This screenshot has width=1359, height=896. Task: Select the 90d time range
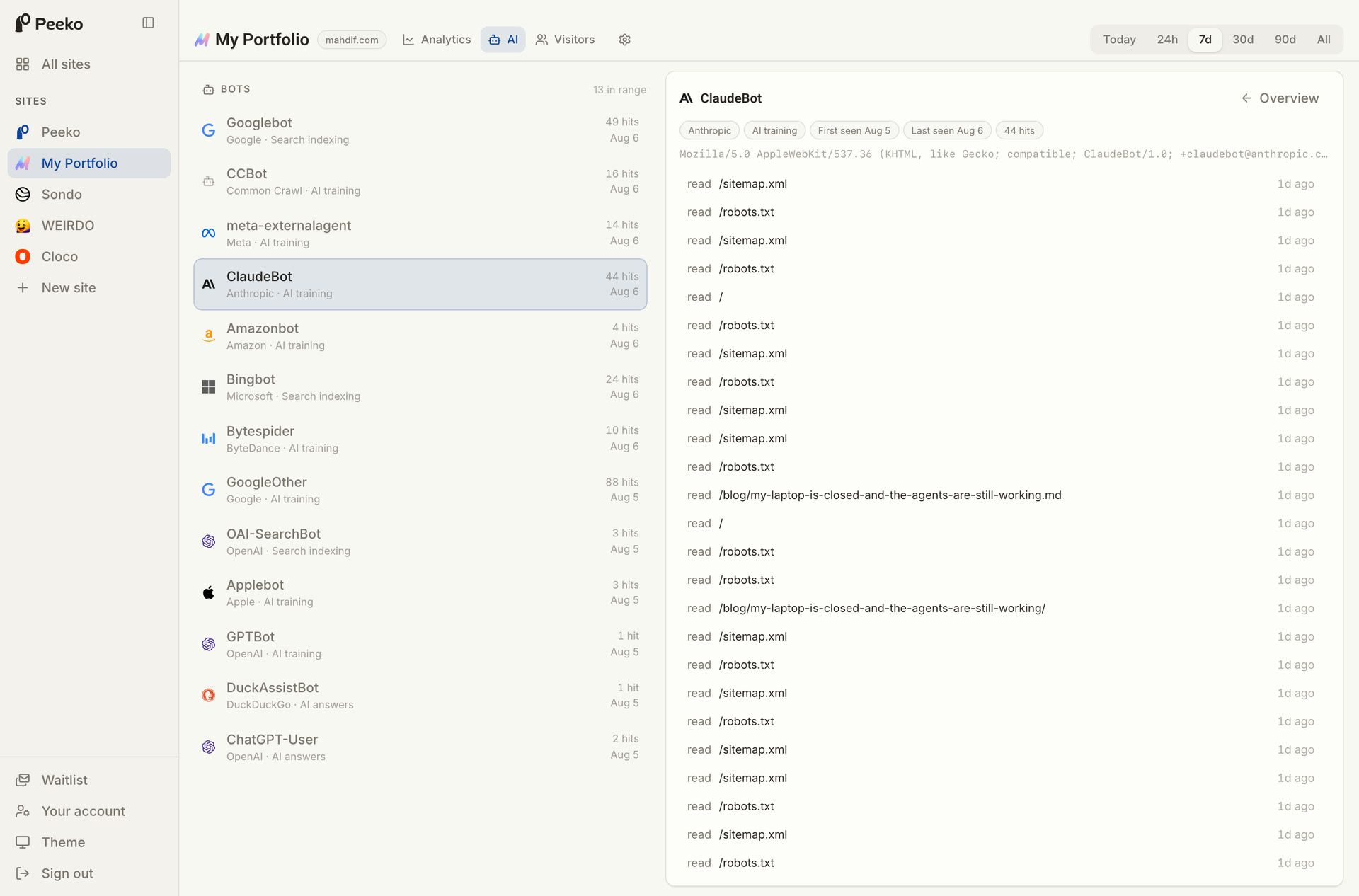1285,40
